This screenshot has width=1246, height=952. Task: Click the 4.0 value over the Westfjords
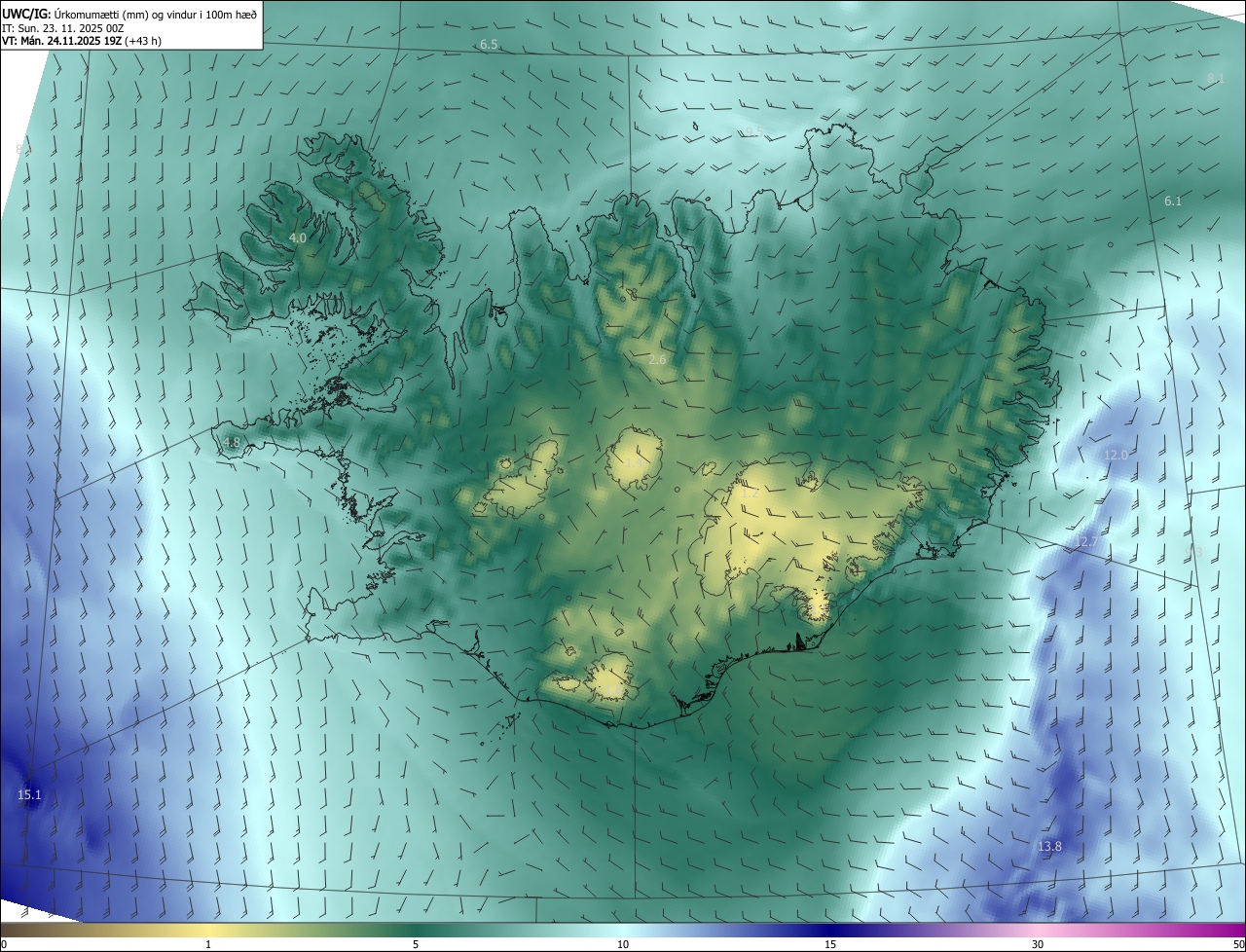point(298,238)
